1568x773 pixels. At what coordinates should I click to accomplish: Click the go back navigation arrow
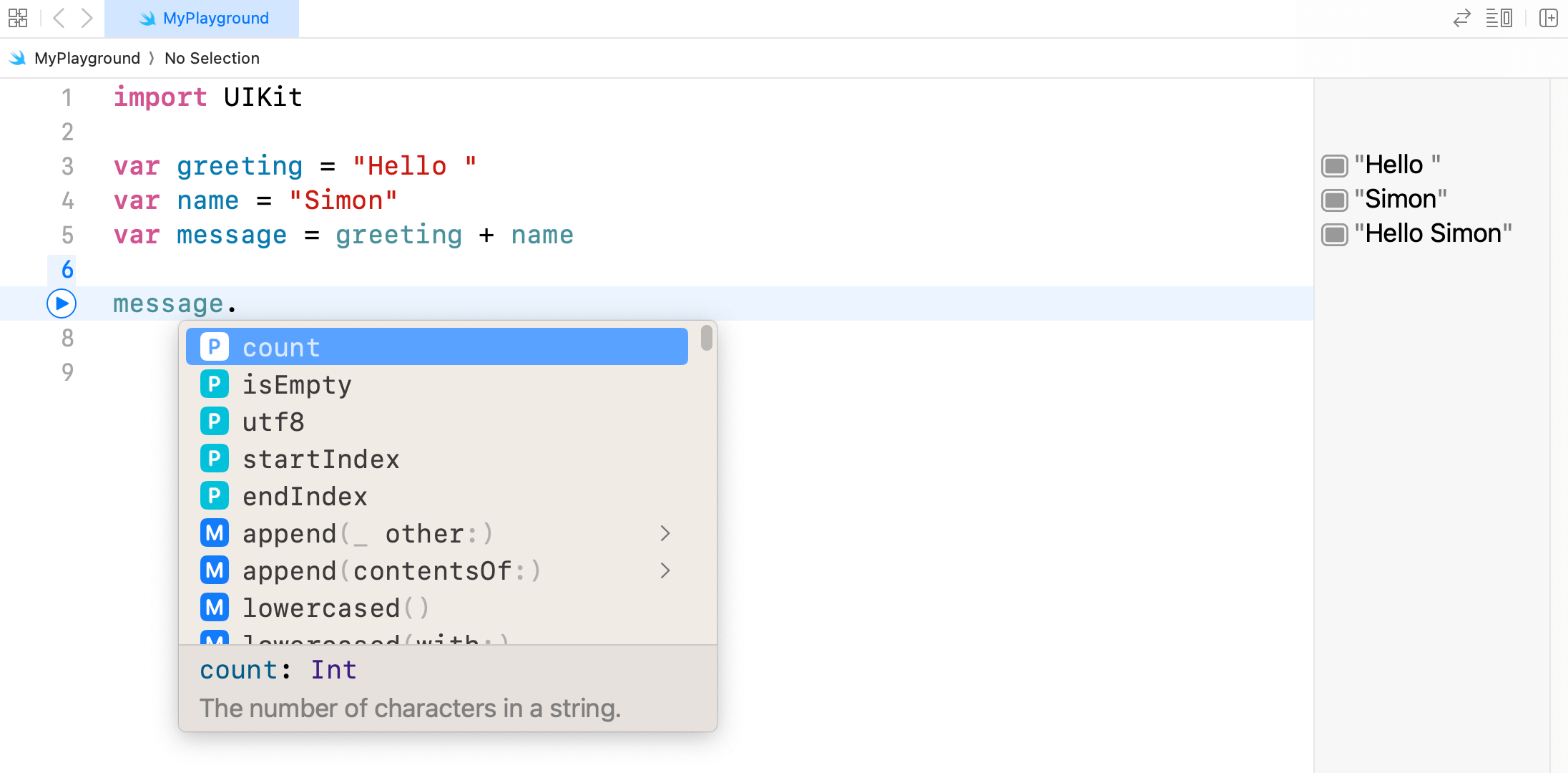pos(59,18)
